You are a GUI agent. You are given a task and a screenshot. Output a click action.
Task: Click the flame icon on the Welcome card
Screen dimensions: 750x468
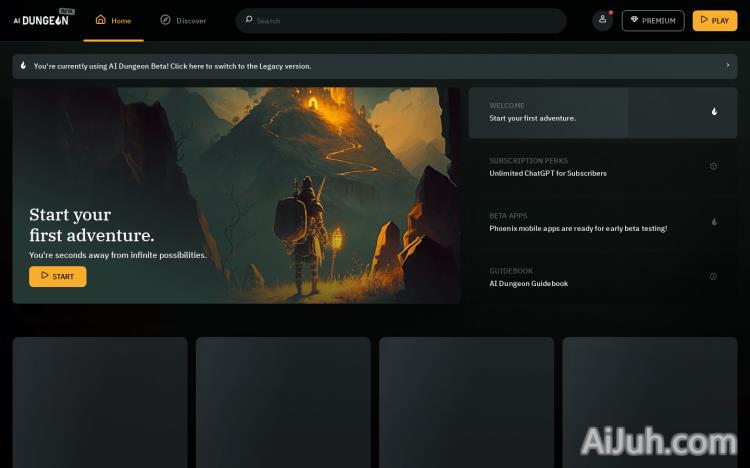[x=714, y=112]
